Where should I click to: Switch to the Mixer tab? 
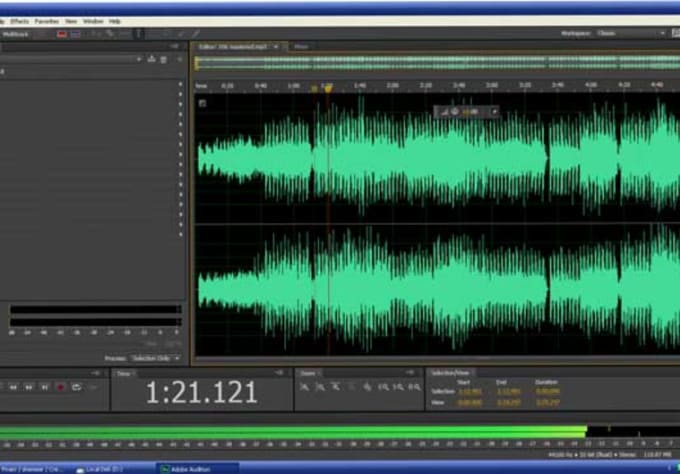301,47
